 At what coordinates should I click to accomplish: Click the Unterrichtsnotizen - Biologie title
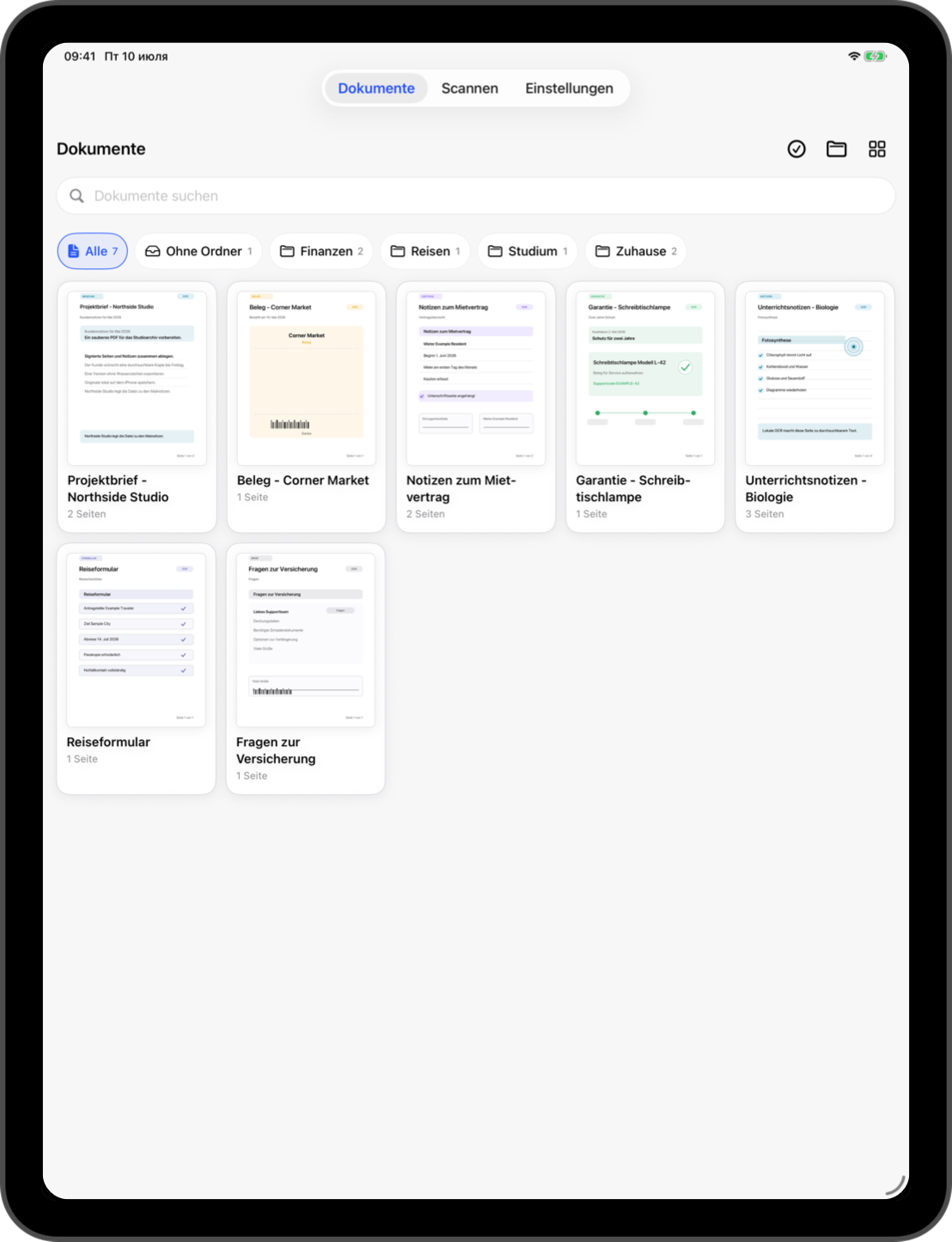point(806,489)
